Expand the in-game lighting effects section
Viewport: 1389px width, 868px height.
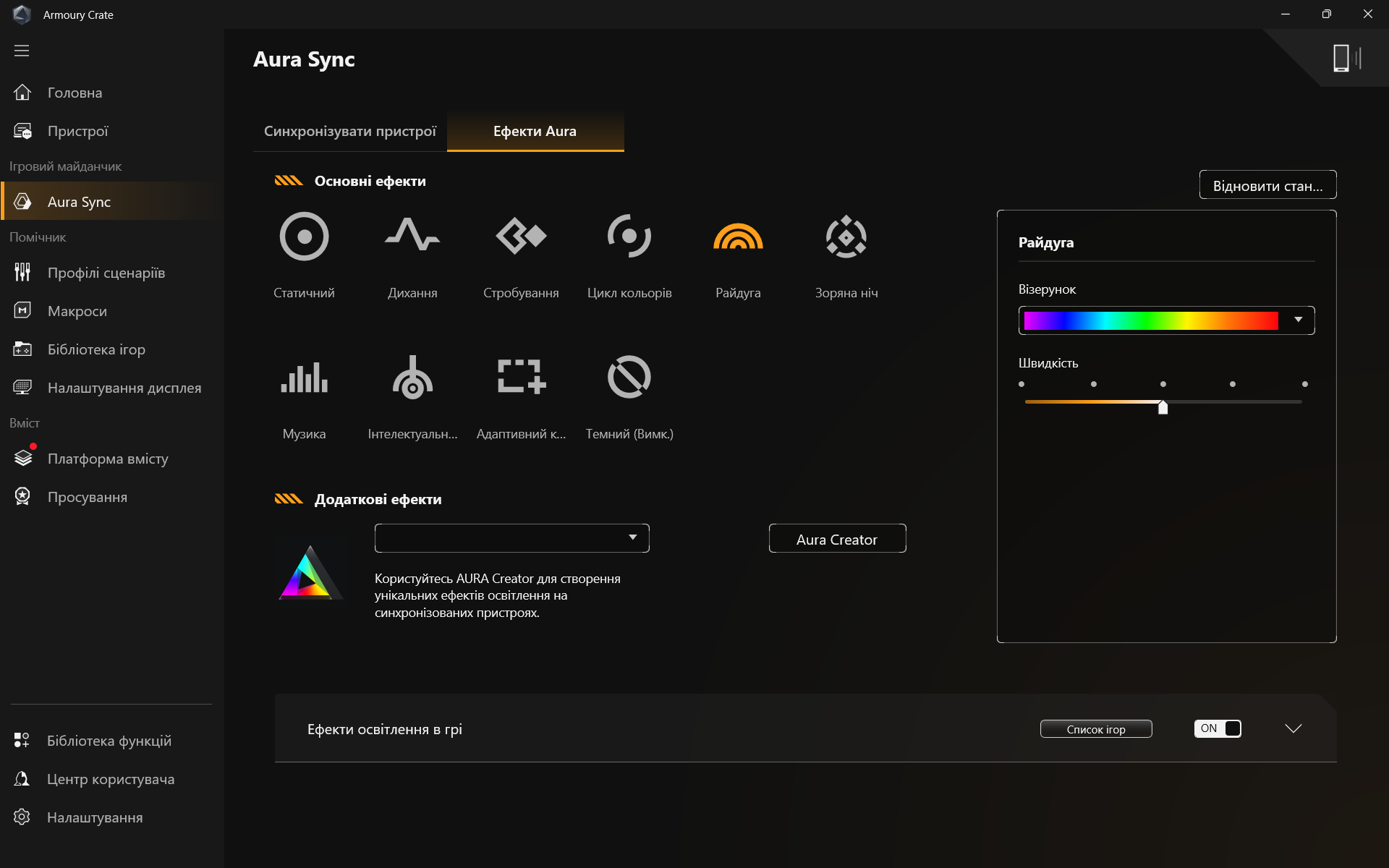1293,728
